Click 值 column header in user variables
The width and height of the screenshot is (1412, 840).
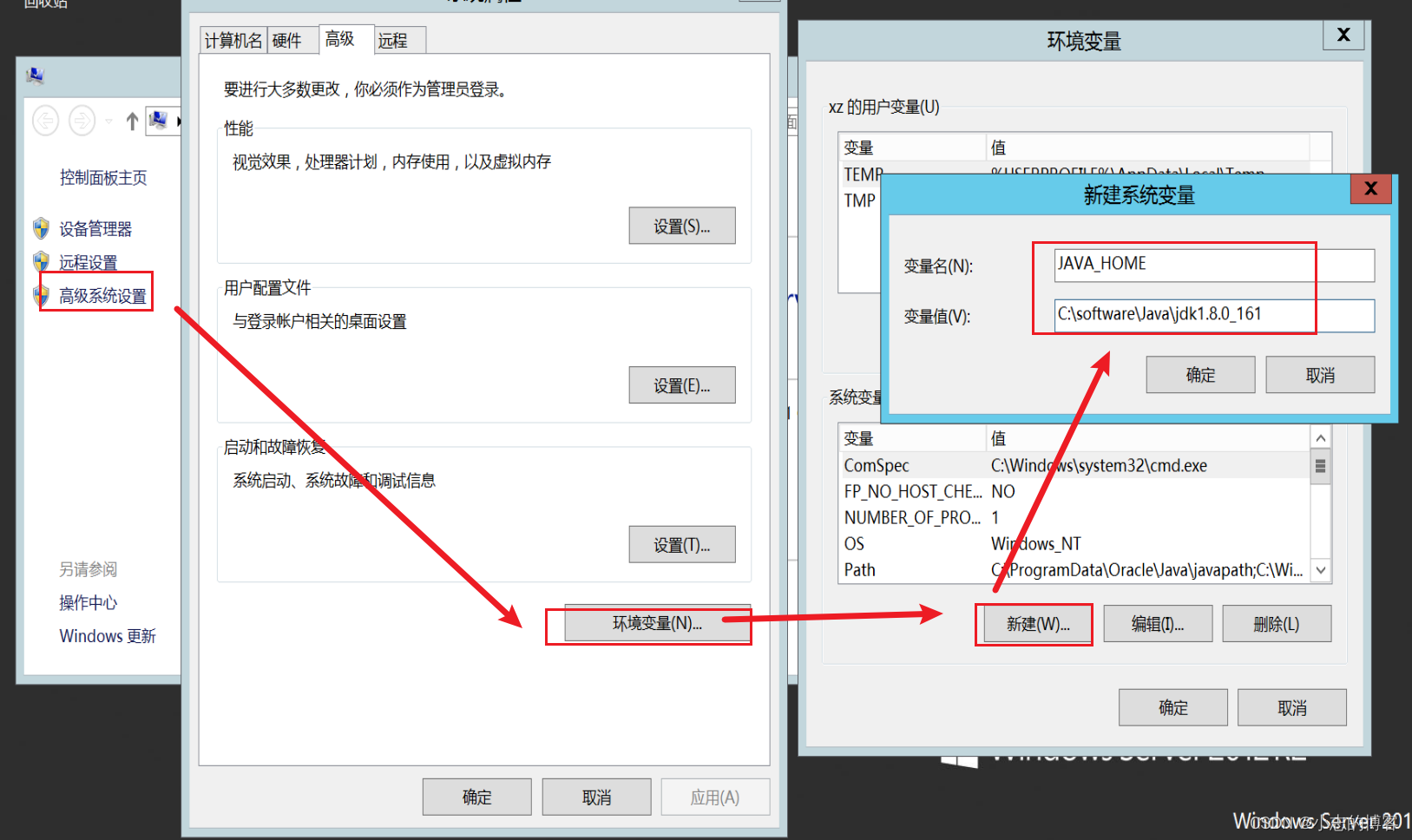[1148, 148]
